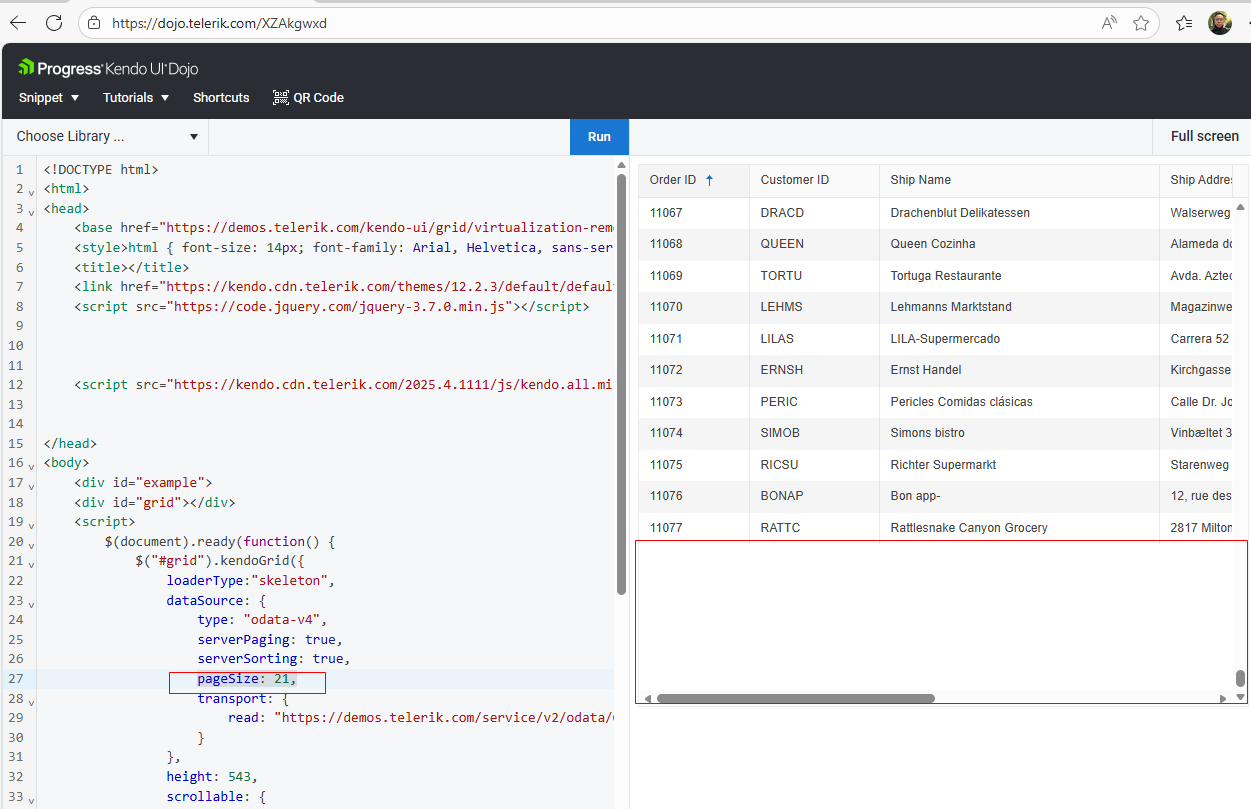Image resolution: width=1251 pixels, height=809 pixels.
Task: Click the grid's horizontal scrollbar thumb
Action: [x=795, y=698]
